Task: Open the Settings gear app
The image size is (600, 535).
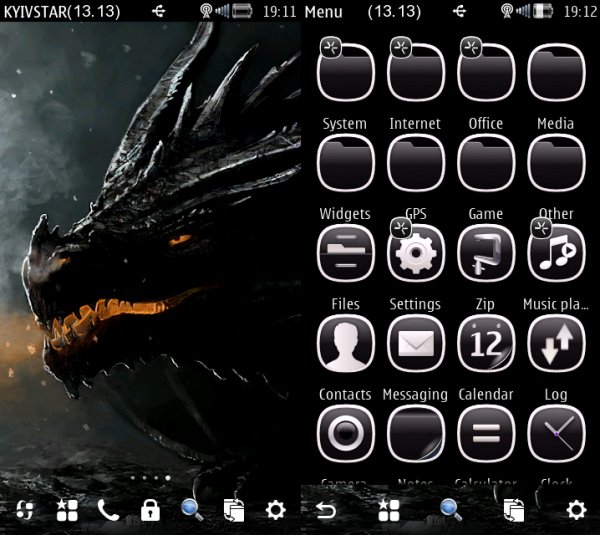Action: pos(416,253)
